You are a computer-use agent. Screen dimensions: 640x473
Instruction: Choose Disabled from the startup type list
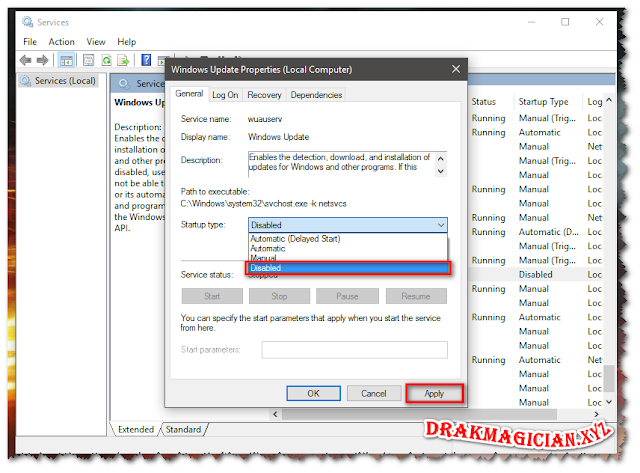(348, 268)
